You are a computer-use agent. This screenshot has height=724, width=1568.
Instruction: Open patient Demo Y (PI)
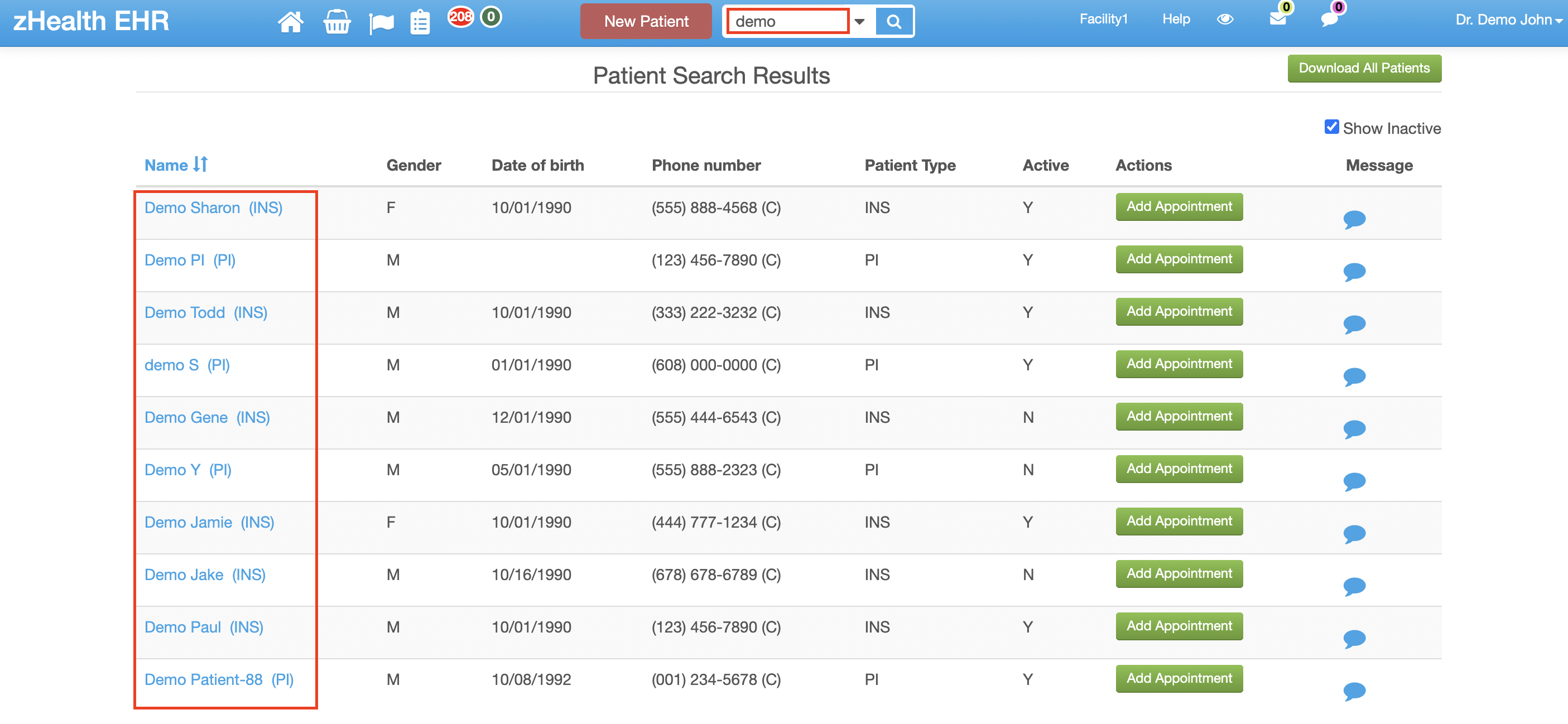pos(188,469)
